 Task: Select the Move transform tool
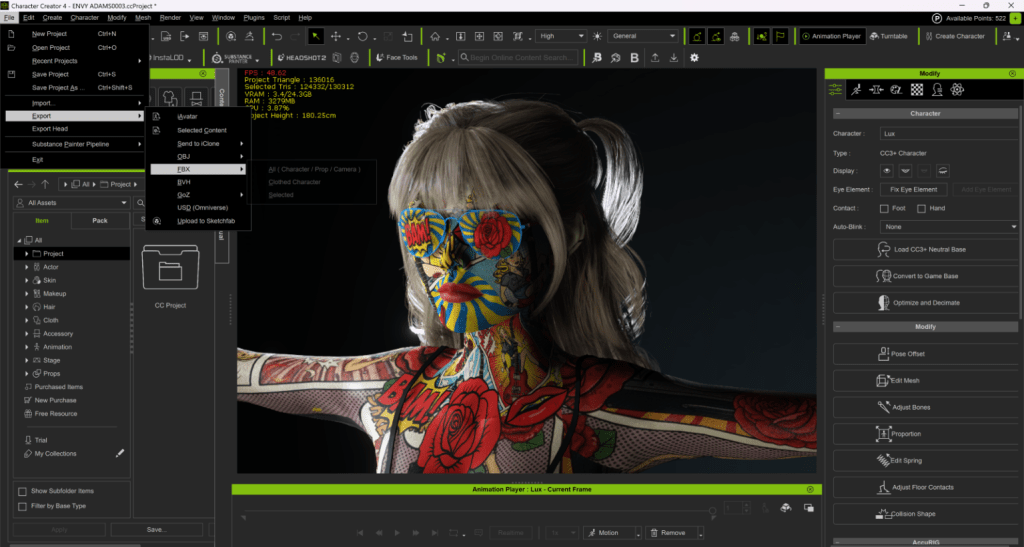click(335, 36)
